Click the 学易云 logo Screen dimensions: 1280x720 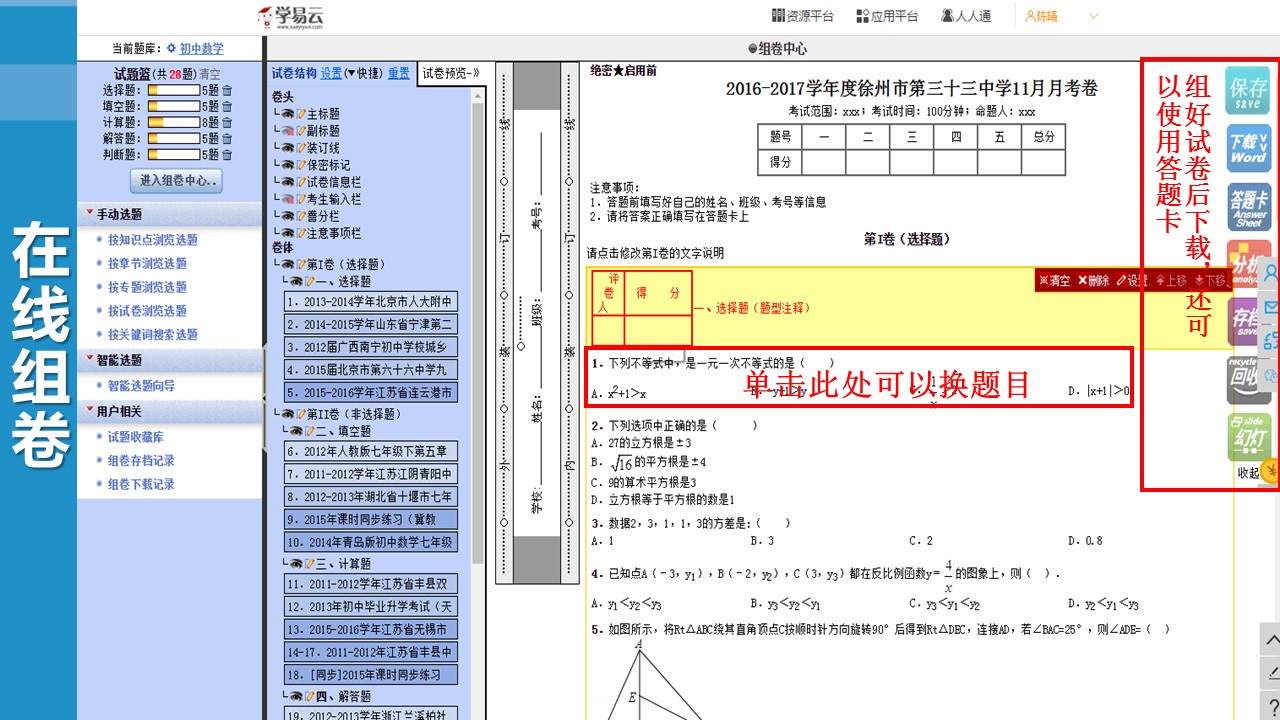[290, 17]
